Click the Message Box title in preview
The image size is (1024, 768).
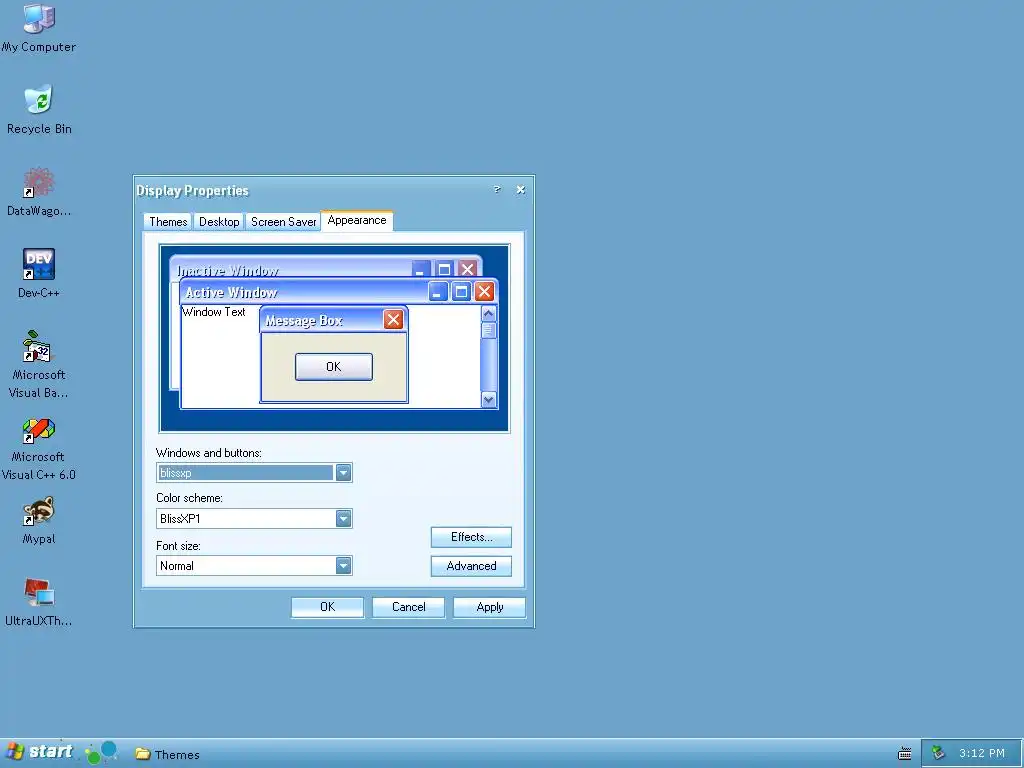point(304,321)
